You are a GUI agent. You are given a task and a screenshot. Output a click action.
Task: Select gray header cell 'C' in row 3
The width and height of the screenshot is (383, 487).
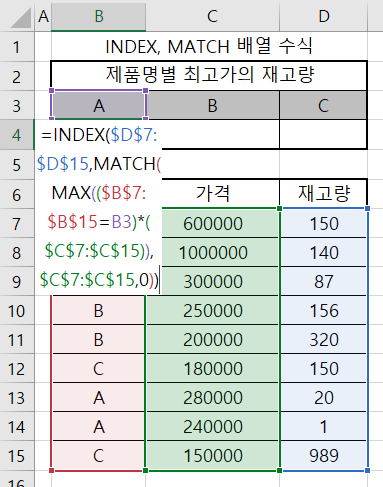(x=323, y=105)
